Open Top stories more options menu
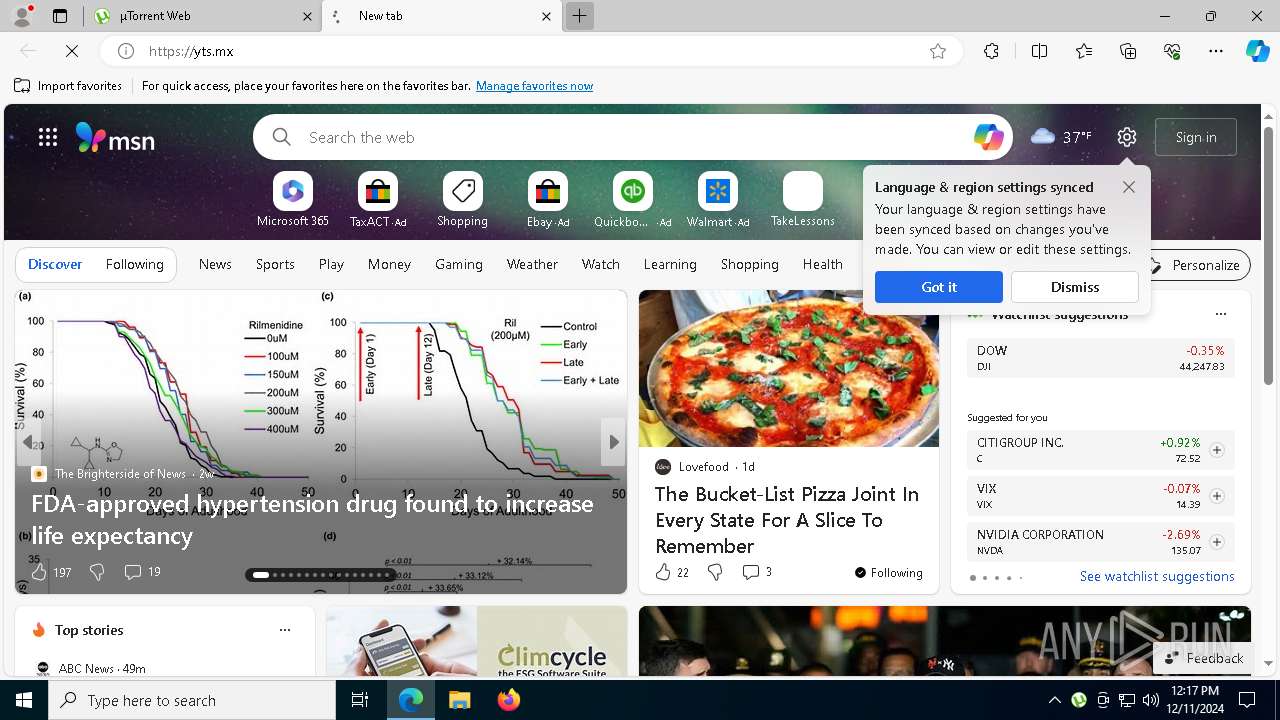1280x720 pixels. pyautogui.click(x=285, y=630)
